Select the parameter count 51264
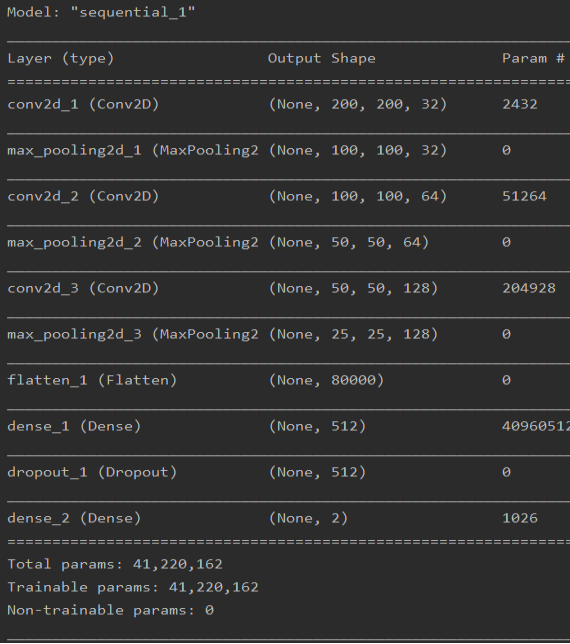Screen dimensions: 570x644 click(524, 196)
